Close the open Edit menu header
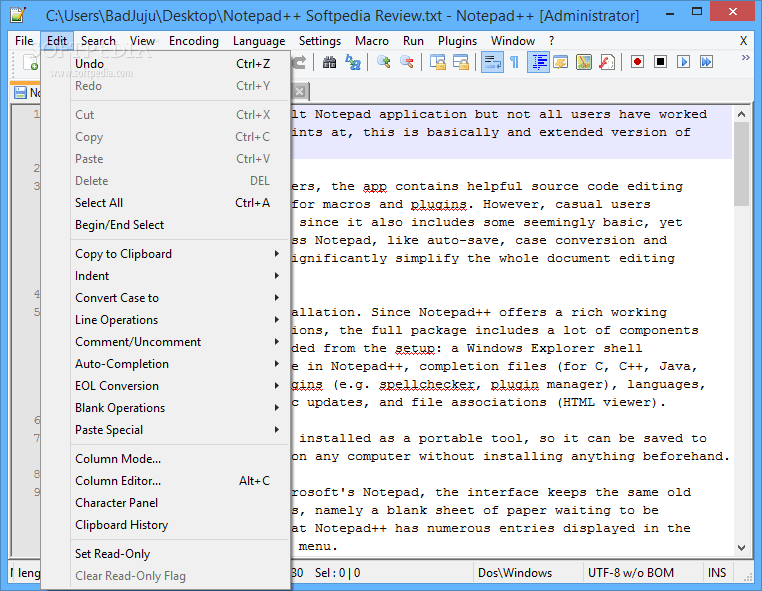Screen dimensions: 762x591 click(57, 41)
